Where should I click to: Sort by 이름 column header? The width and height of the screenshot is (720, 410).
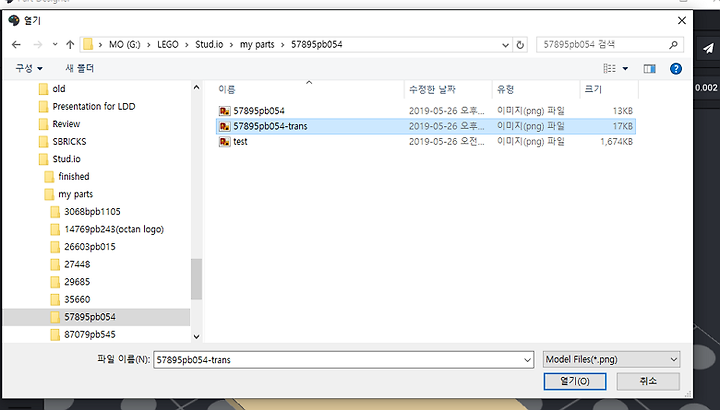[226, 90]
